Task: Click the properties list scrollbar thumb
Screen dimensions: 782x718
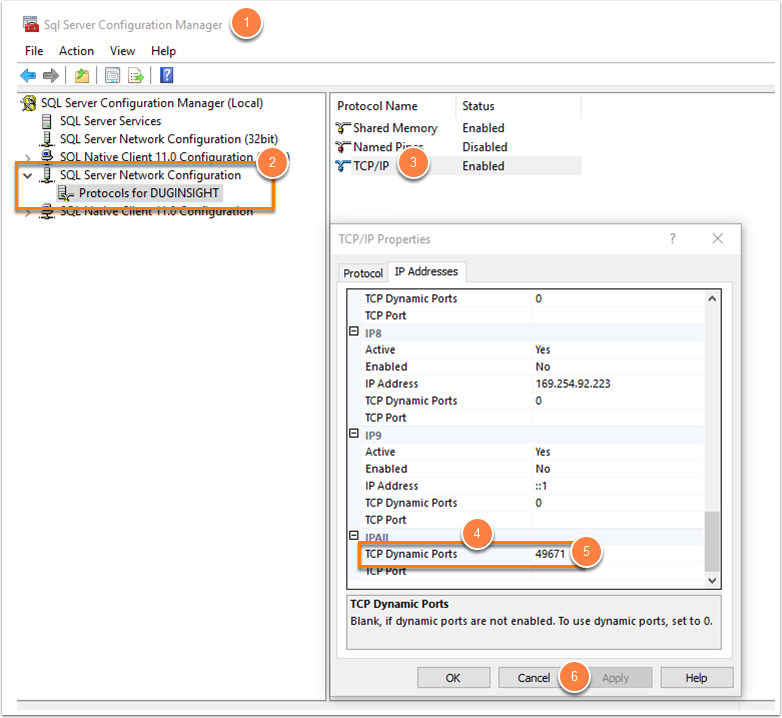Action: (712, 541)
